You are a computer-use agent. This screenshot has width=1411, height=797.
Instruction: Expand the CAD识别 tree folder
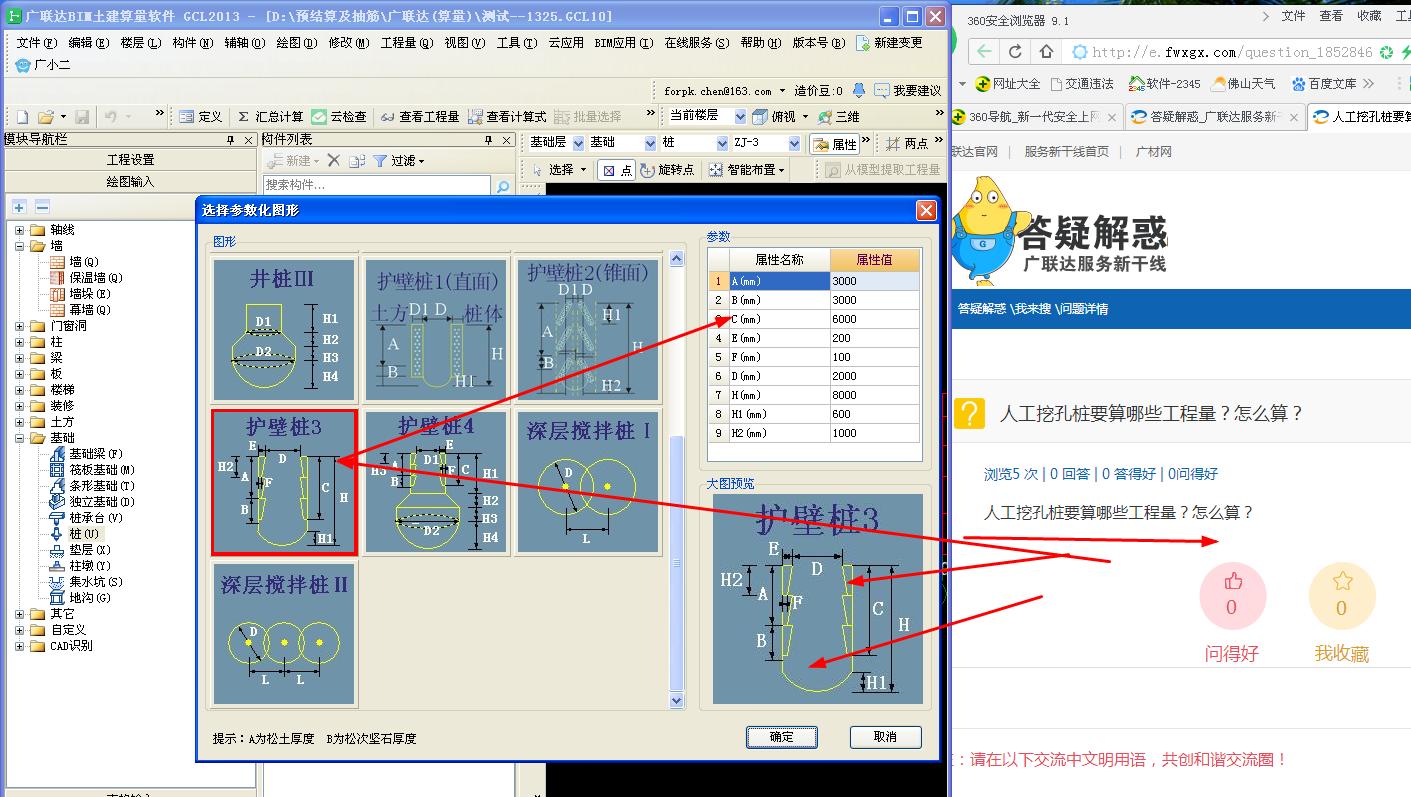pos(20,646)
